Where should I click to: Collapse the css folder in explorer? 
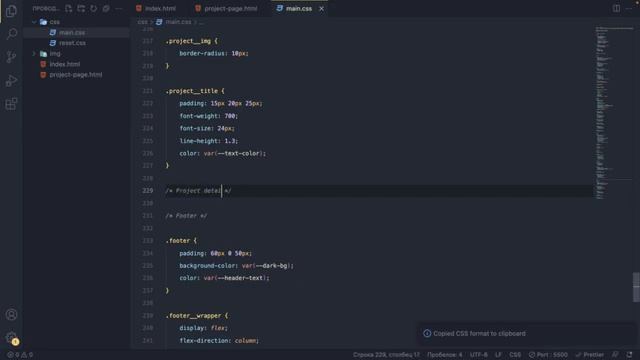(34, 22)
